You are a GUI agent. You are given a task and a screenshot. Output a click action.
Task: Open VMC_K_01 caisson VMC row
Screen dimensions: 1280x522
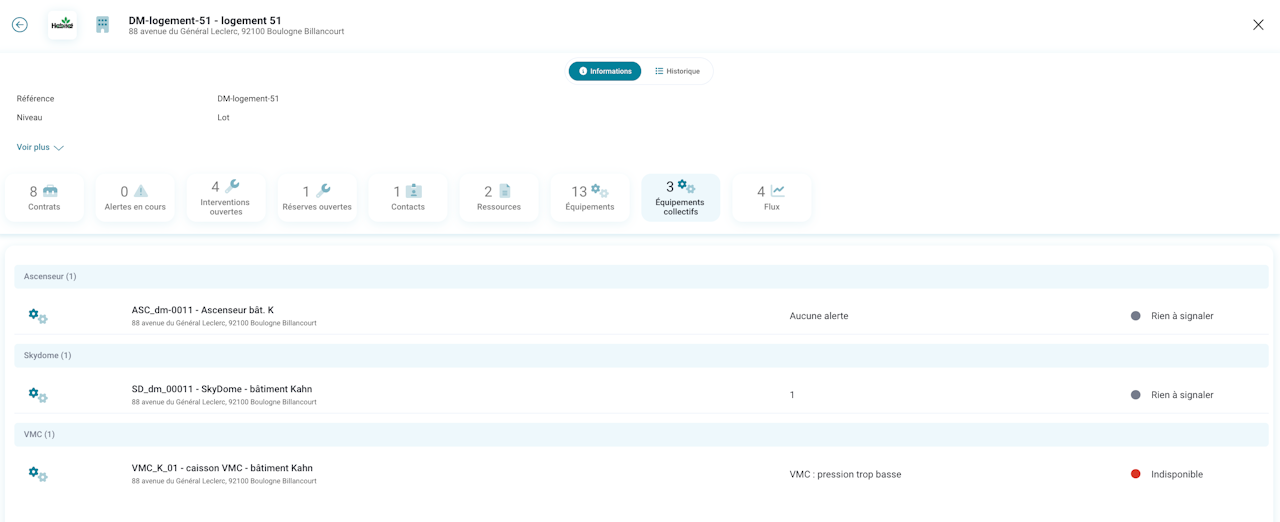click(x=641, y=473)
